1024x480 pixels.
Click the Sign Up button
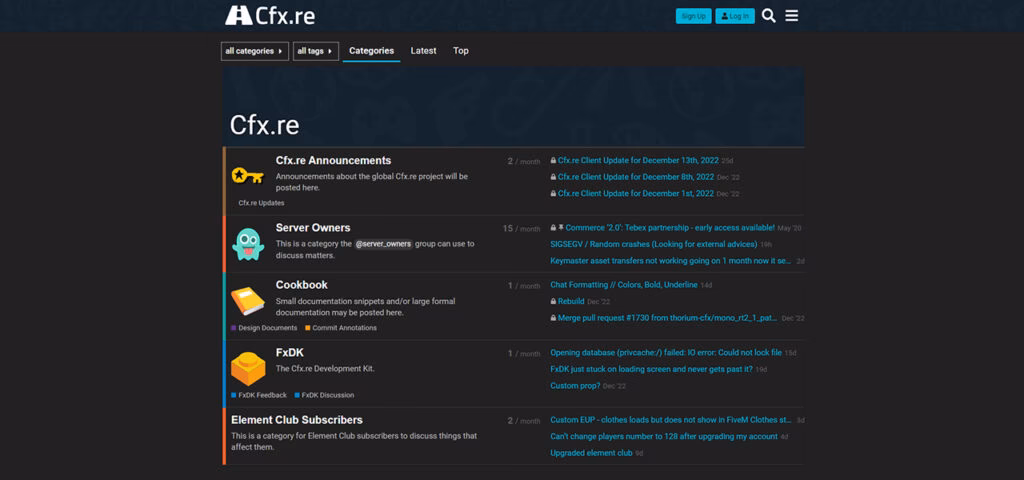tap(694, 16)
